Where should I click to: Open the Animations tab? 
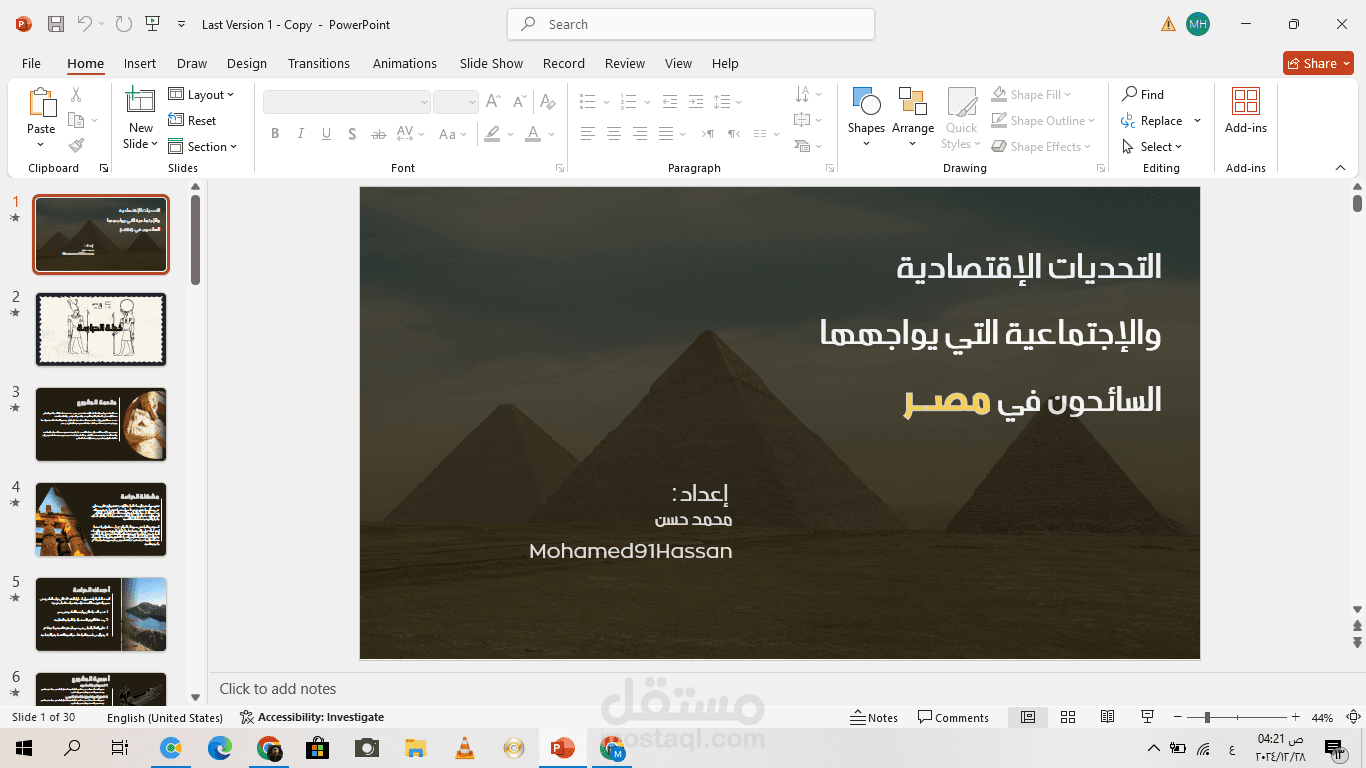click(405, 63)
